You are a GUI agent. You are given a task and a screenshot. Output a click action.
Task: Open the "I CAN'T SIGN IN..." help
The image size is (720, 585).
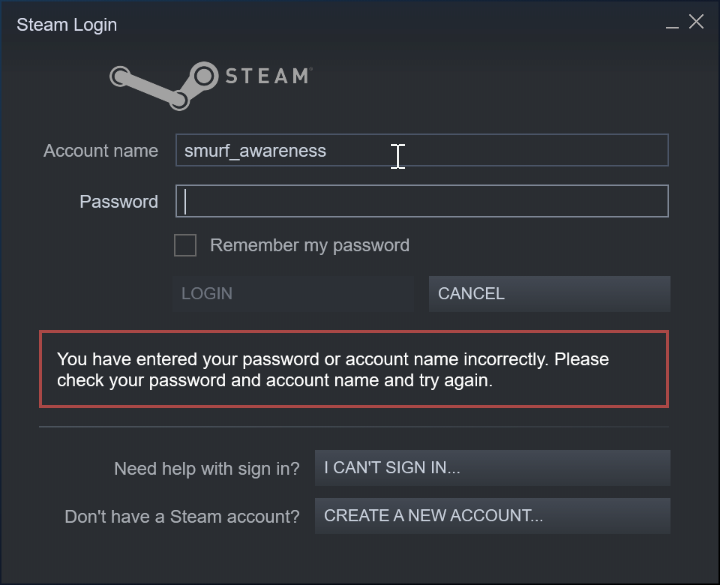point(492,467)
